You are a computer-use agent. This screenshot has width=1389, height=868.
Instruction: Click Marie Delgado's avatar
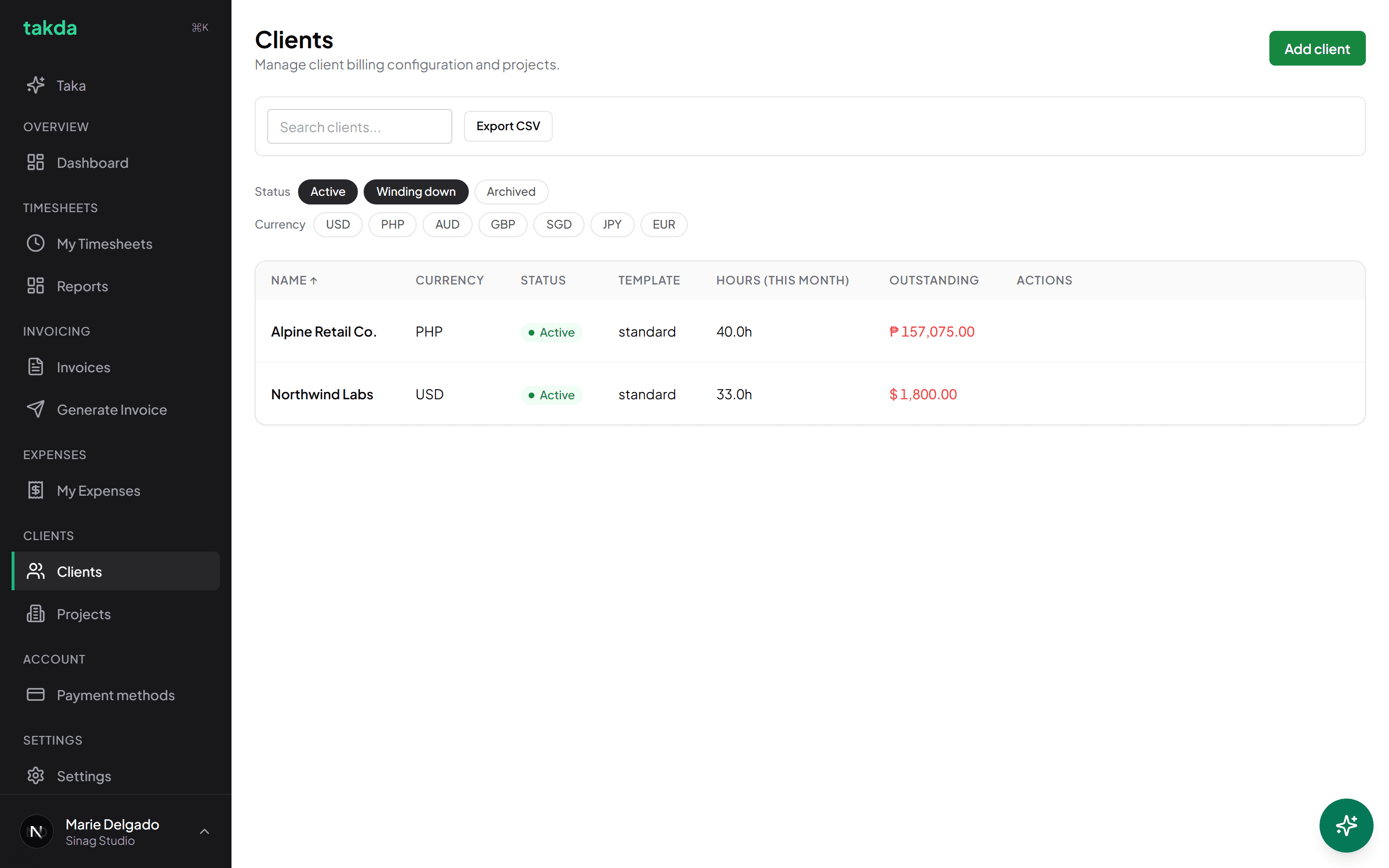point(37,831)
